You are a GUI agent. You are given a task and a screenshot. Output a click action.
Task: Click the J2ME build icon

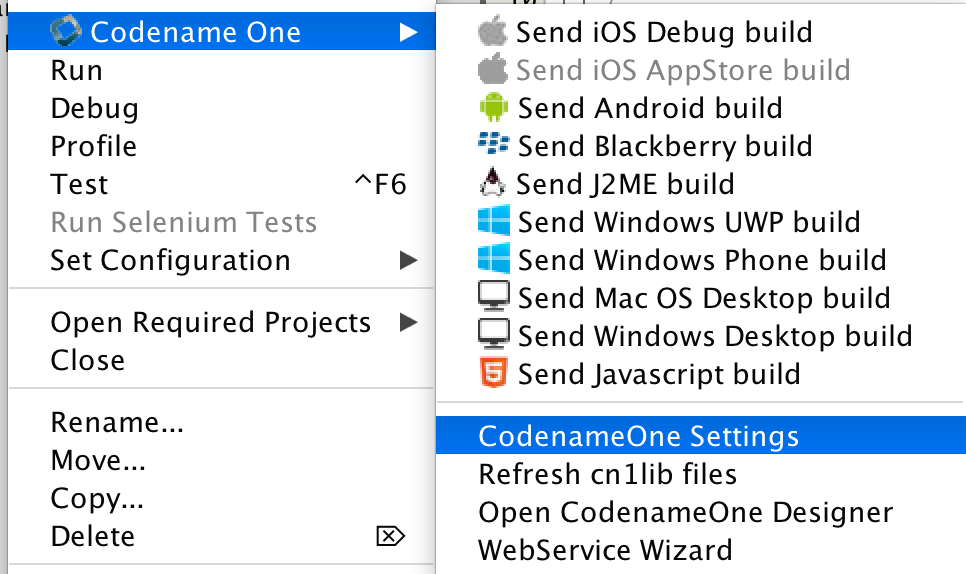click(x=493, y=184)
